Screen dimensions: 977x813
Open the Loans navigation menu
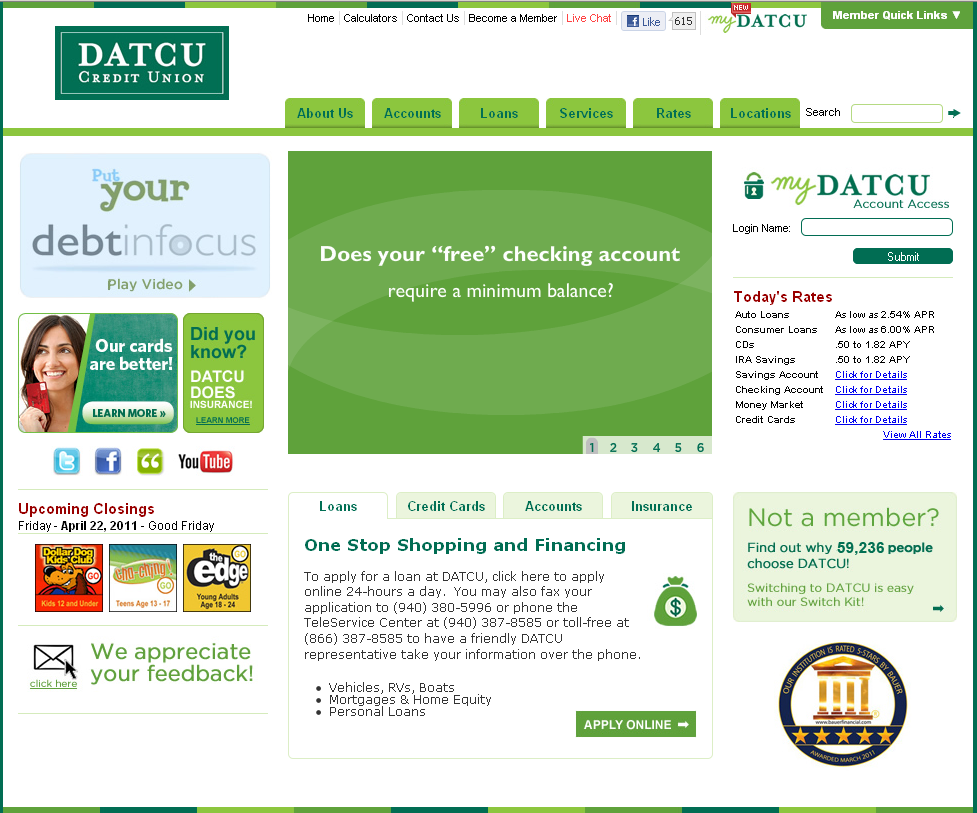pos(499,113)
